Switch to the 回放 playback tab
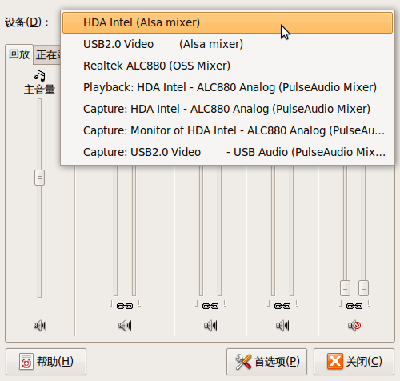 (19, 54)
